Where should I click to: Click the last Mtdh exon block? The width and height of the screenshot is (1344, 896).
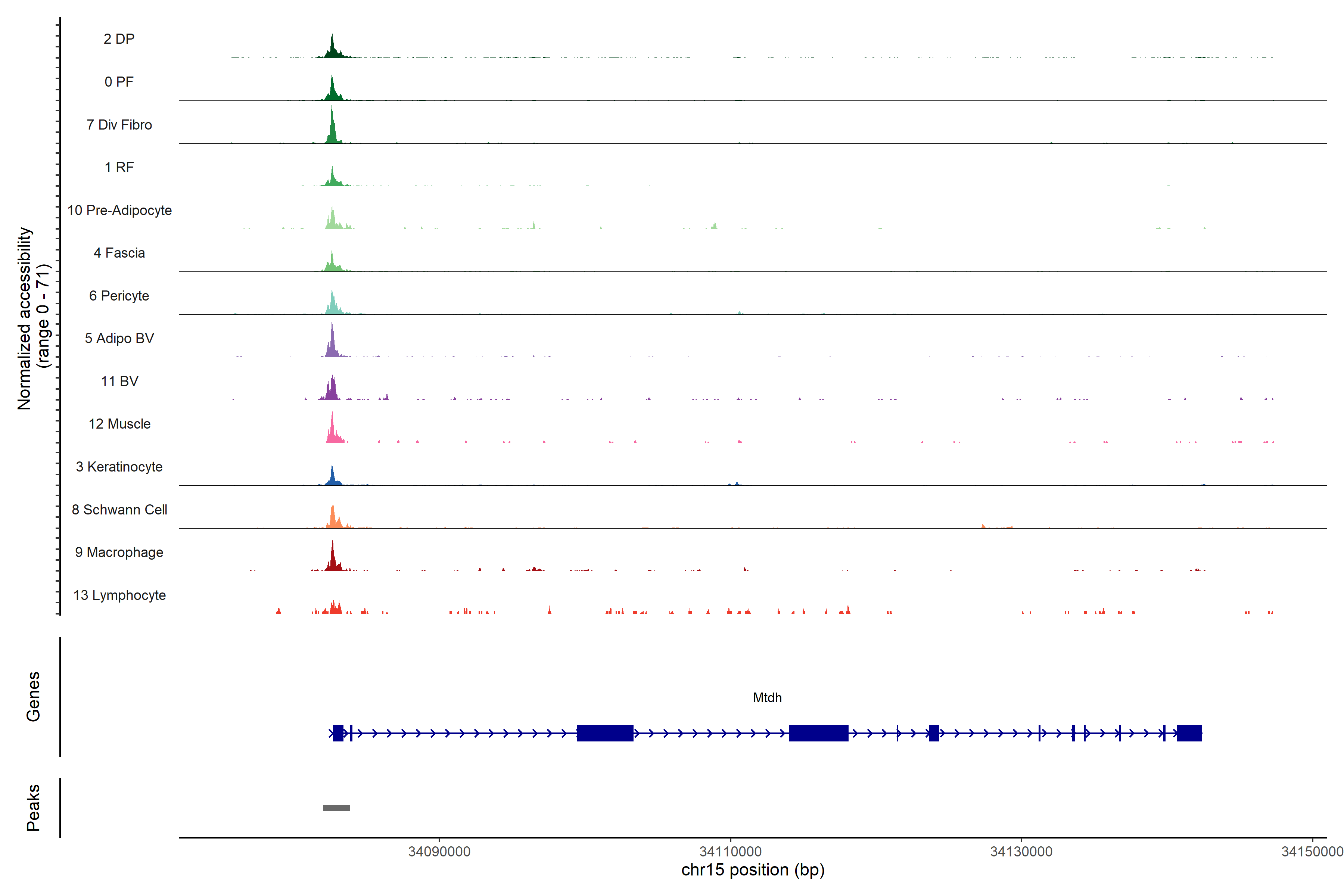(1189, 733)
